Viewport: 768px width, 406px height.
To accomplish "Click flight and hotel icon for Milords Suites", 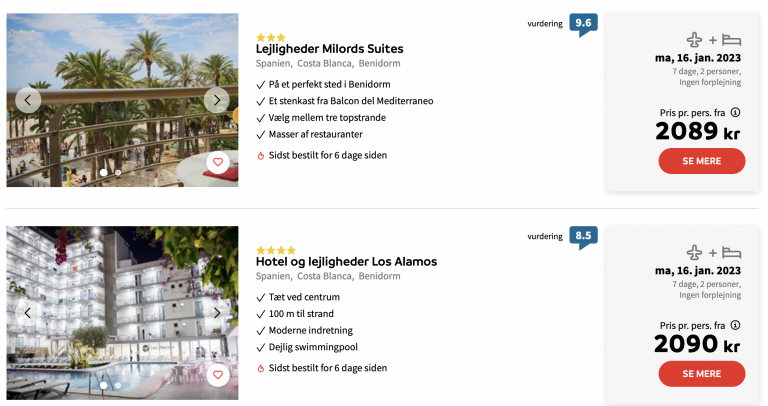I will click(x=714, y=40).
